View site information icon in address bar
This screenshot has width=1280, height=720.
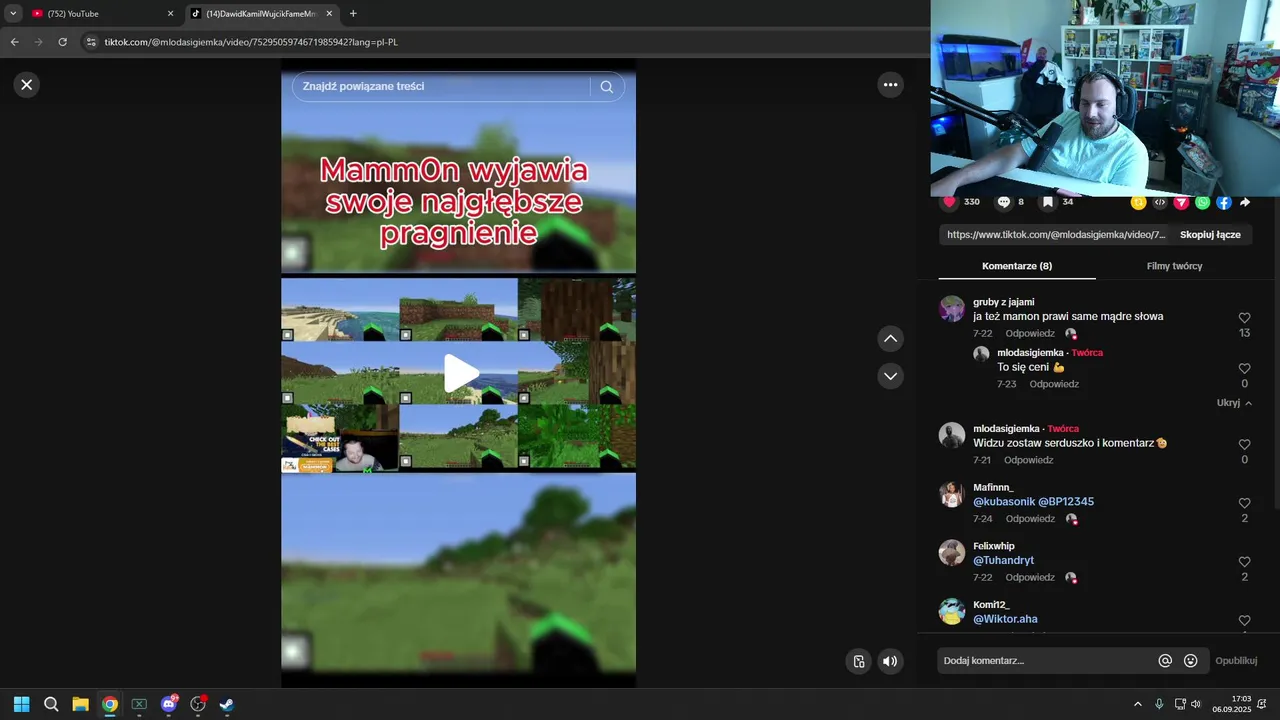click(x=91, y=42)
